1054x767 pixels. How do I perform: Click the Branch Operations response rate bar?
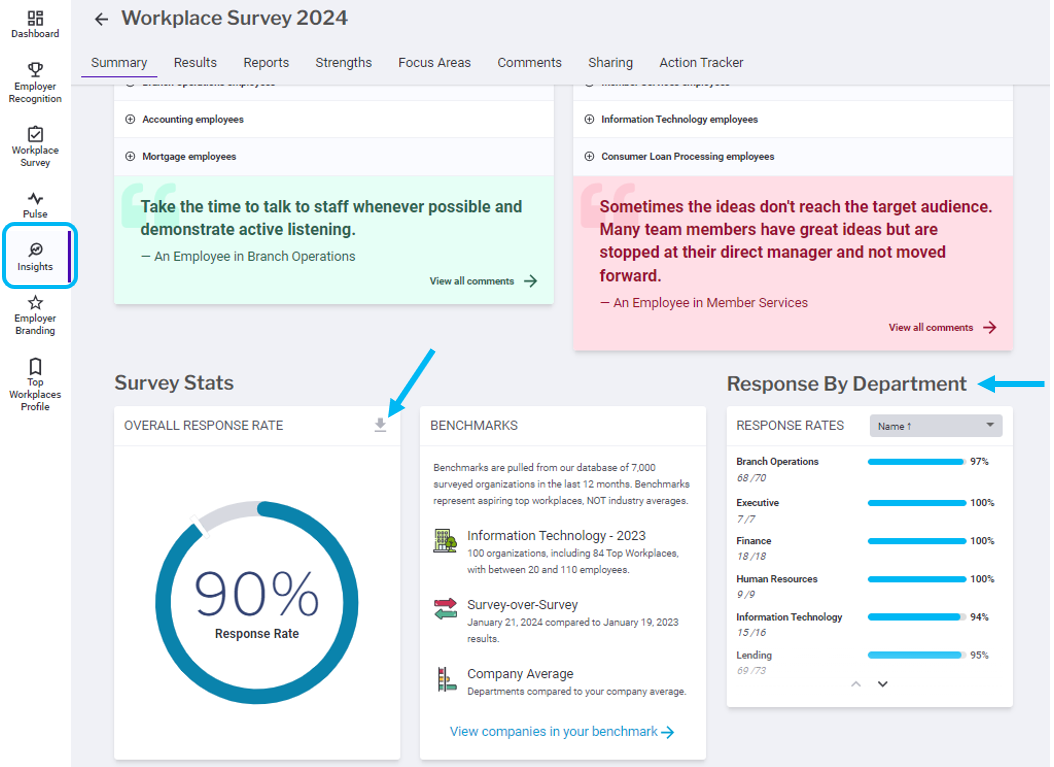coord(915,462)
